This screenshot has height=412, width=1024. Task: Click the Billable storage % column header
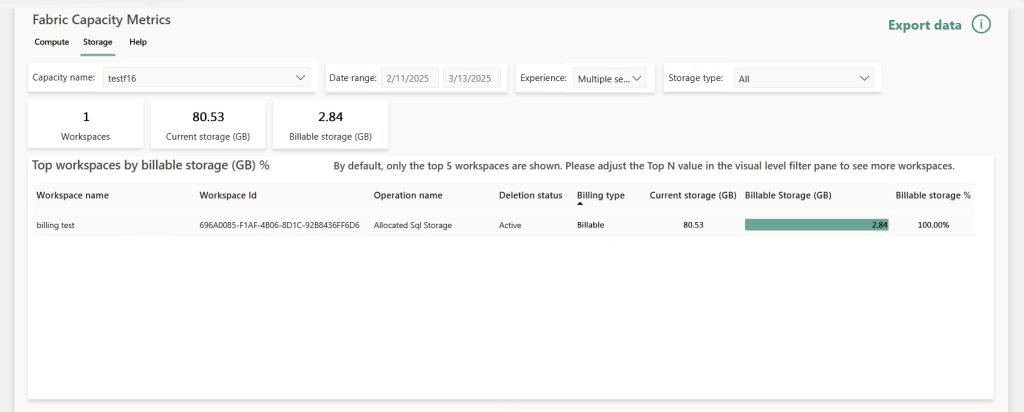[933, 195]
